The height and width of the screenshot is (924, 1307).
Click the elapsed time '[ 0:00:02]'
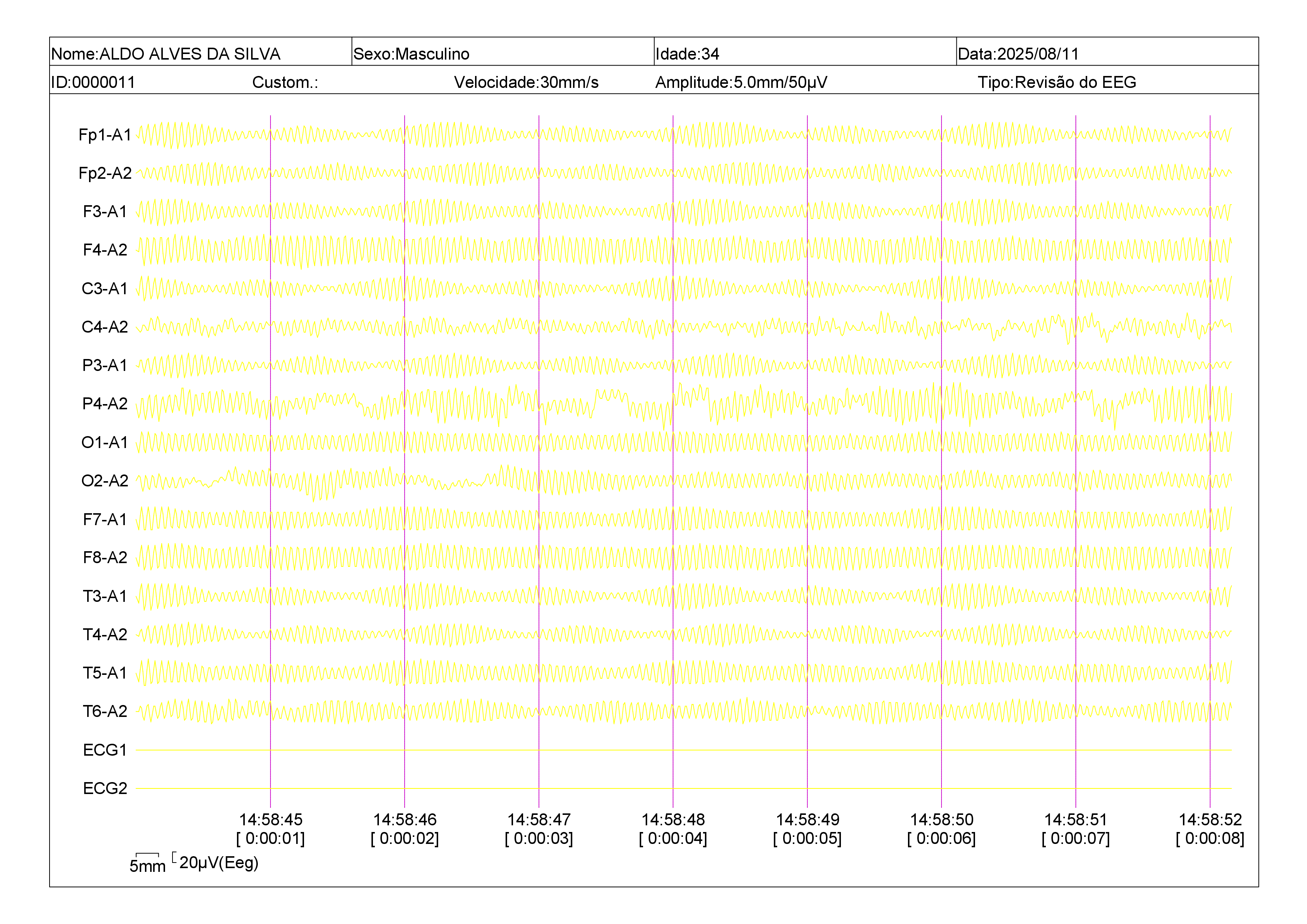point(405,838)
